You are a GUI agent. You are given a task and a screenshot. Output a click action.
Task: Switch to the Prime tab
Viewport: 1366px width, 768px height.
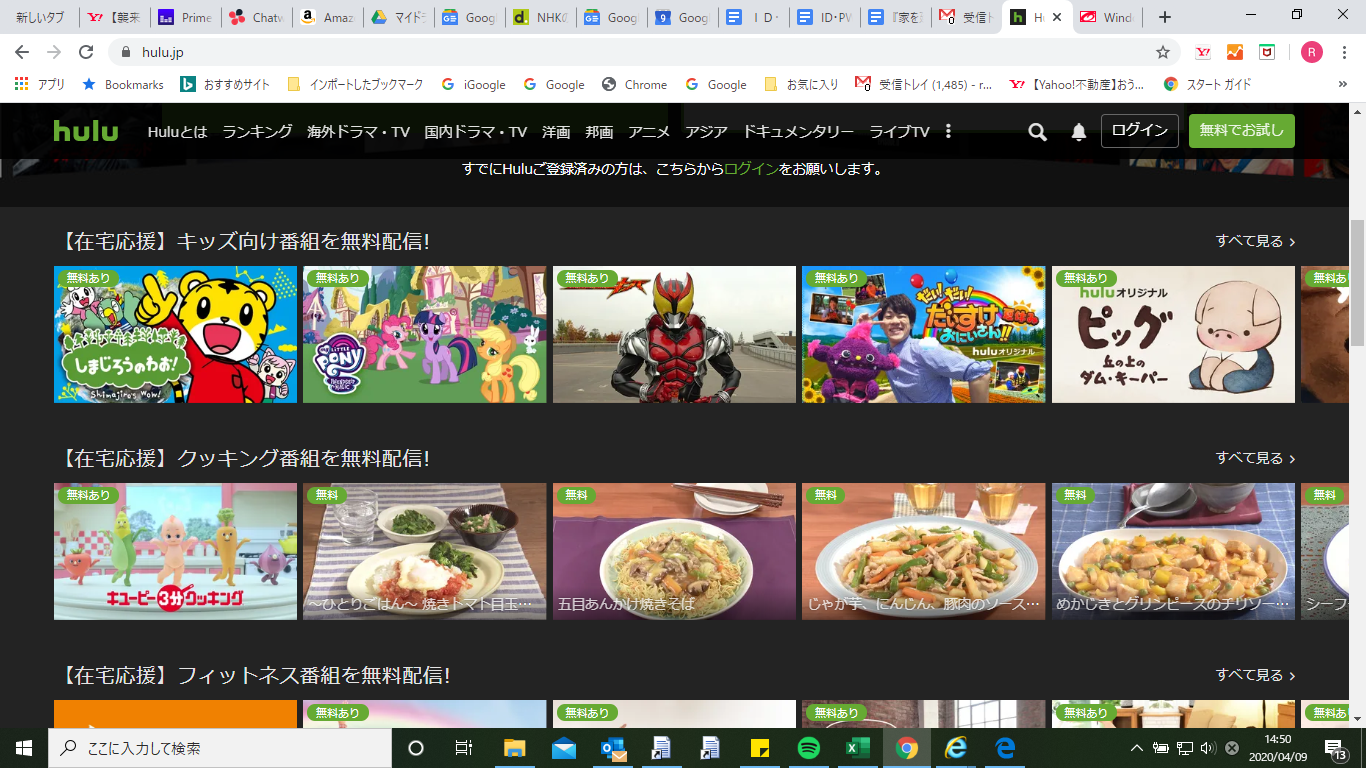click(186, 17)
